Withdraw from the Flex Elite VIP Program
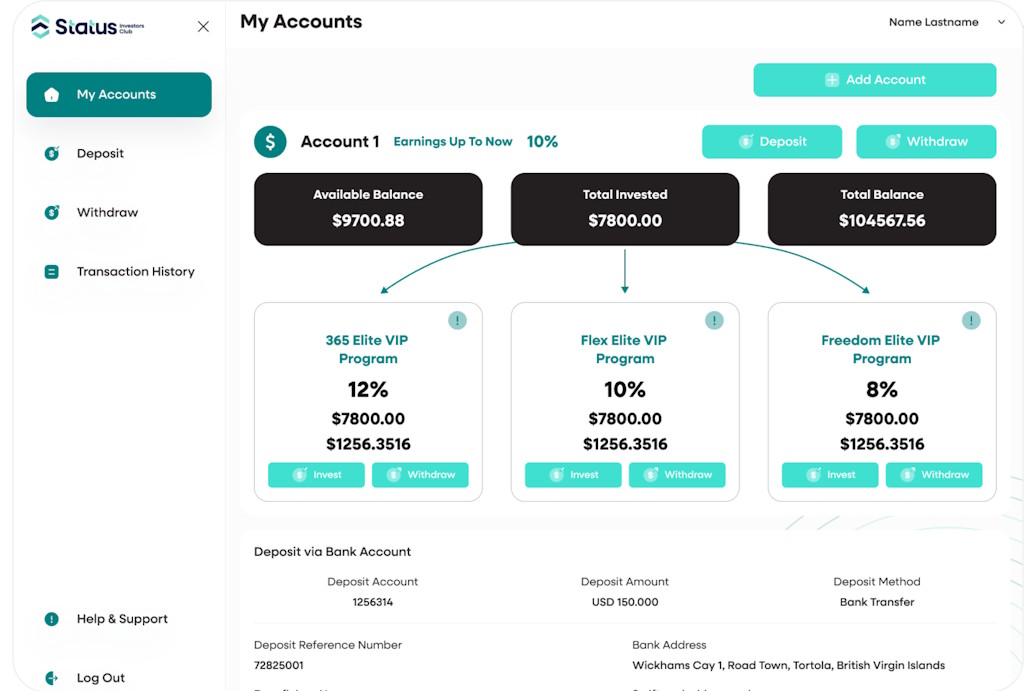 (x=677, y=475)
